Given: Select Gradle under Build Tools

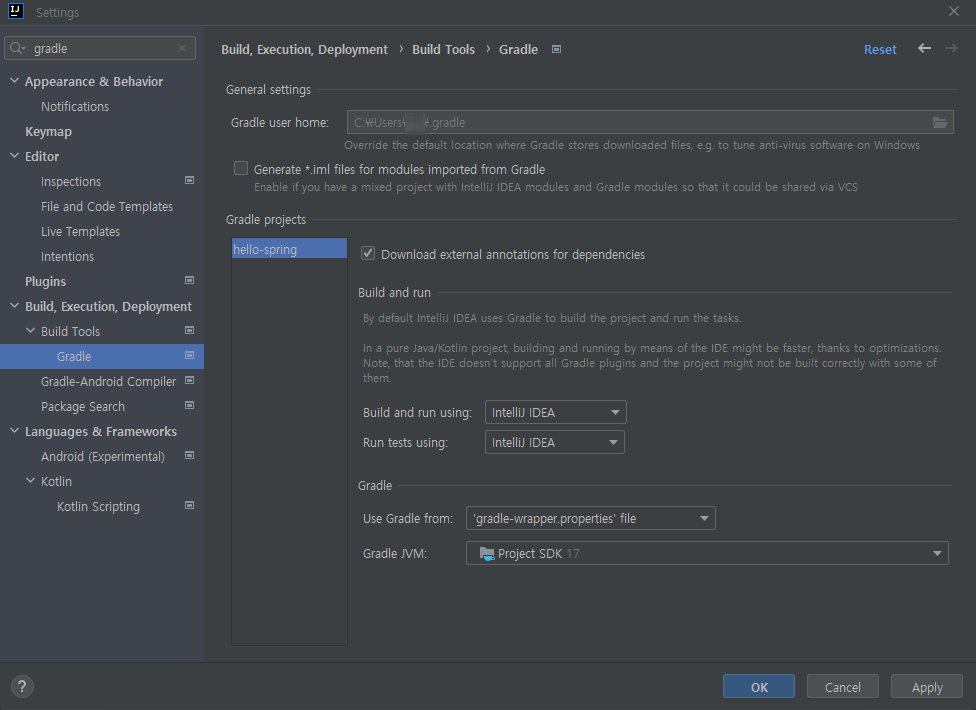Looking at the screenshot, I should click(x=102, y=357).
